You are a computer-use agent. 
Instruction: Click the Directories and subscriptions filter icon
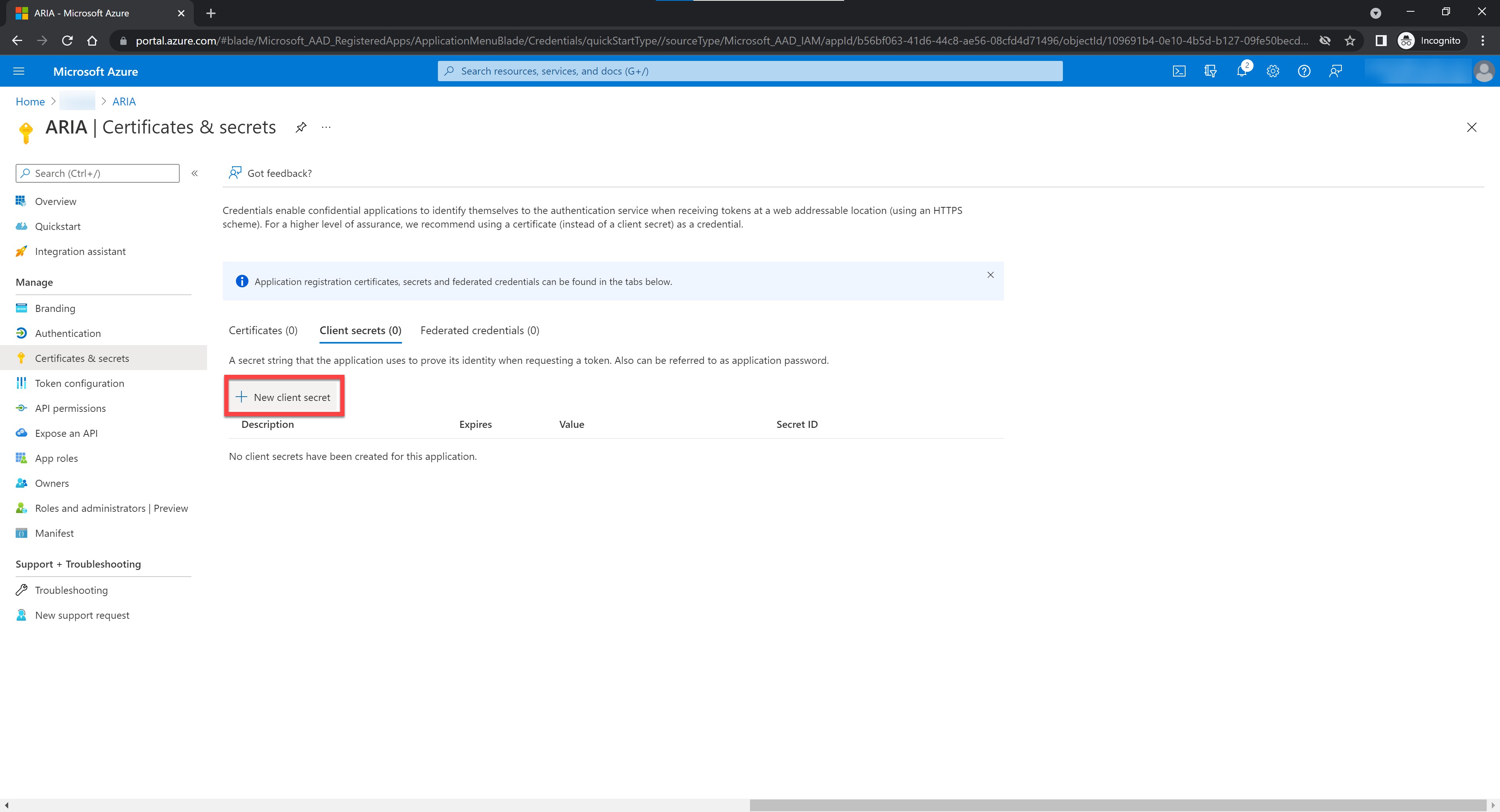(x=1210, y=71)
